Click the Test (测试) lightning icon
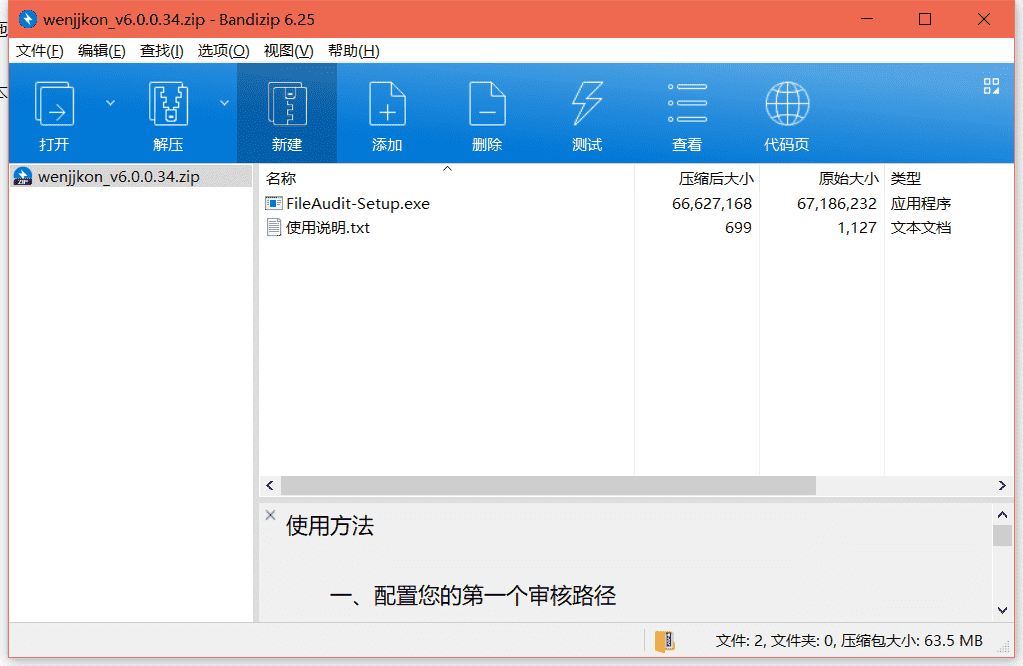1023x666 pixels. pyautogui.click(x=587, y=104)
